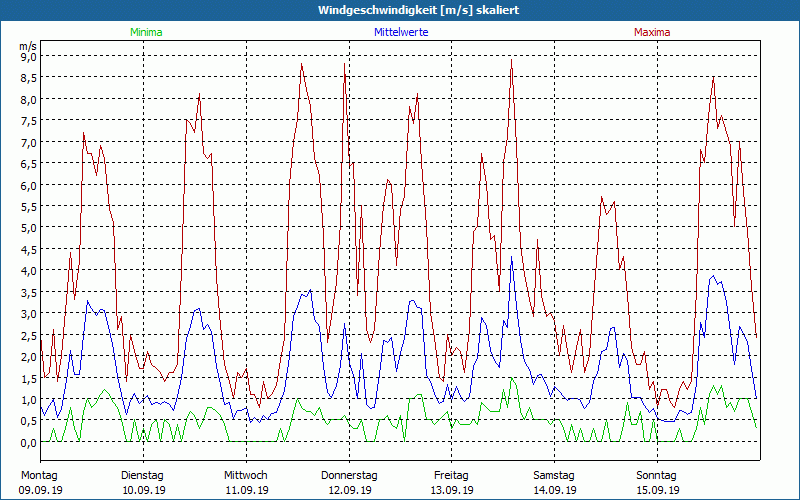Viewport: 800px width, 500px height.
Task: Click the 'Mittwoch' day label
Action: click(246, 476)
